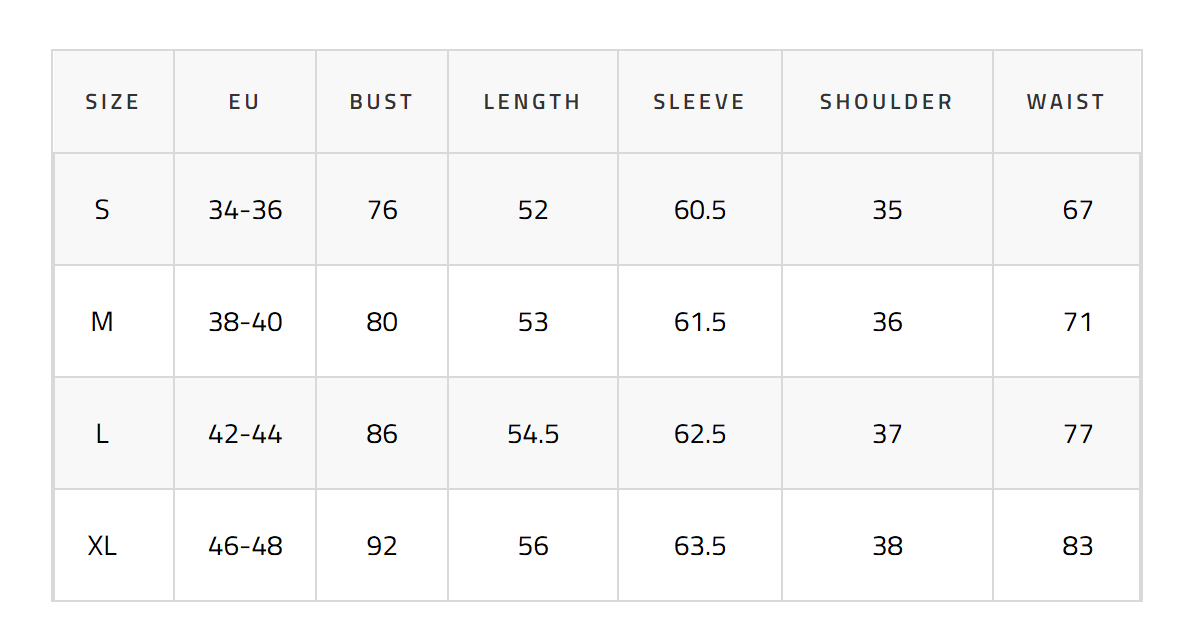This screenshot has width=1196, height=632.
Task: Click the EU size 42-44 cell
Action: tap(245, 434)
